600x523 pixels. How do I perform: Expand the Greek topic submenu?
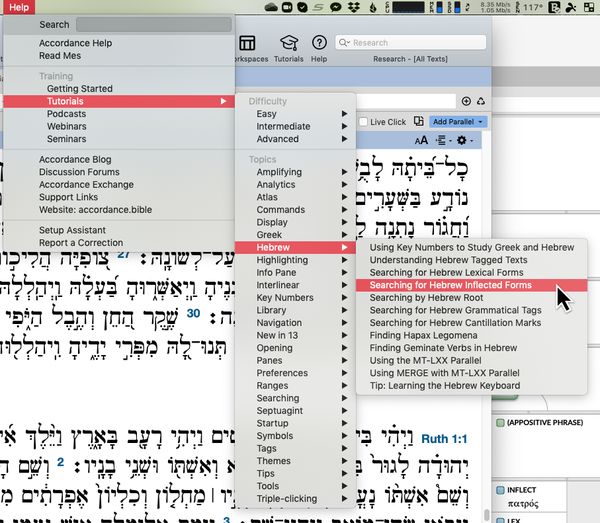click(296, 235)
